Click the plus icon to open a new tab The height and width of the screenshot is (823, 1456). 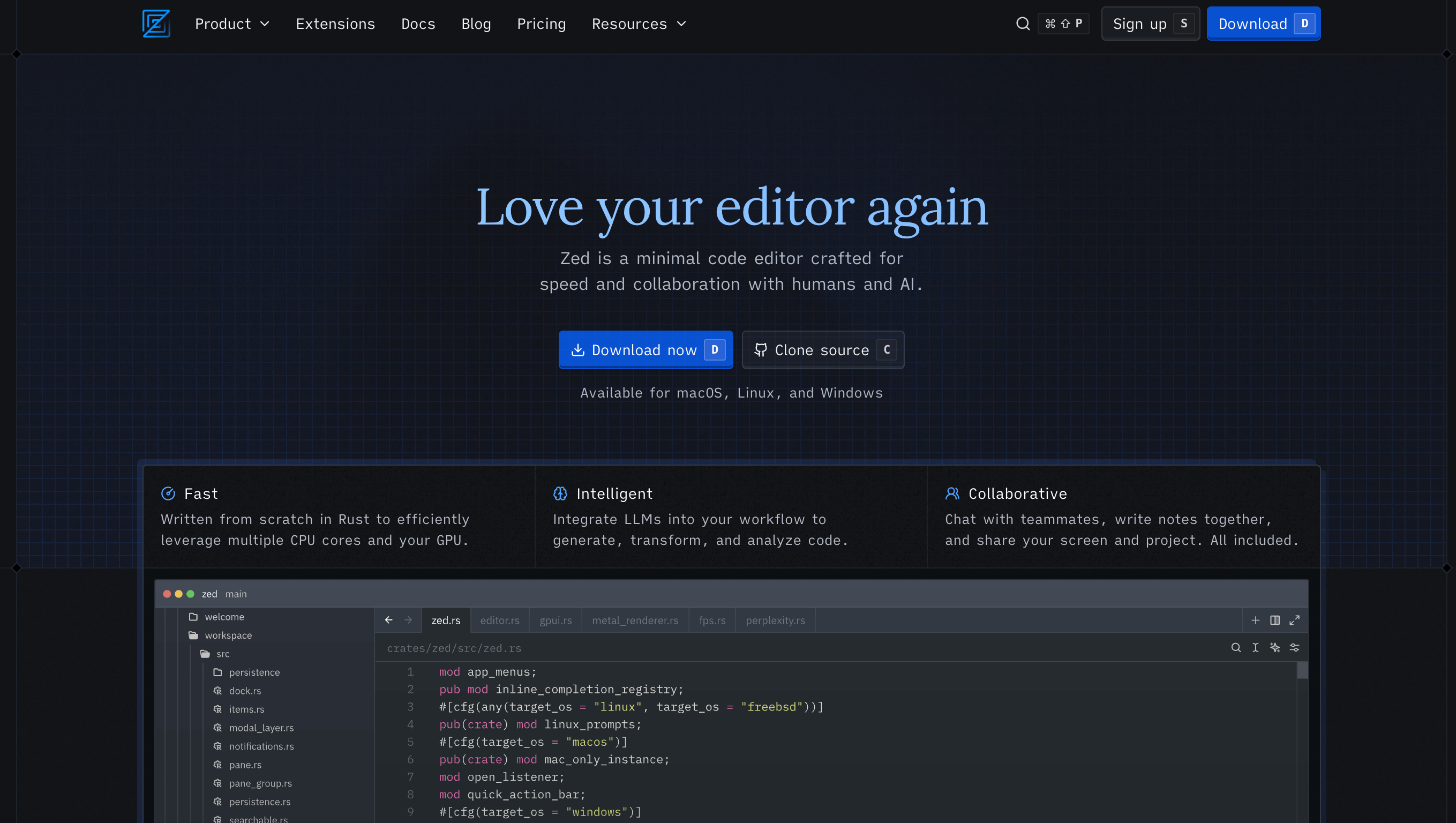[1256, 620]
